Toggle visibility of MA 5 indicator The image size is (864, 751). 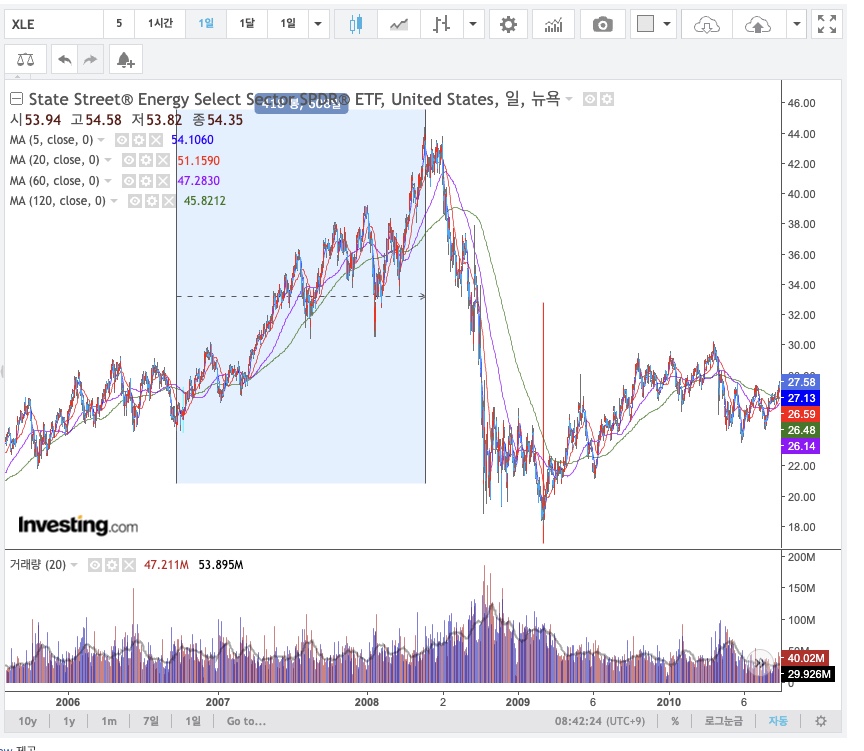click(x=122, y=140)
